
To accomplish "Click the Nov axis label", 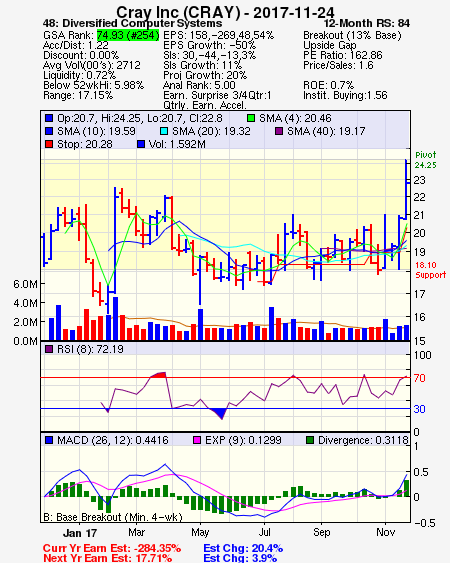I will click(386, 532).
